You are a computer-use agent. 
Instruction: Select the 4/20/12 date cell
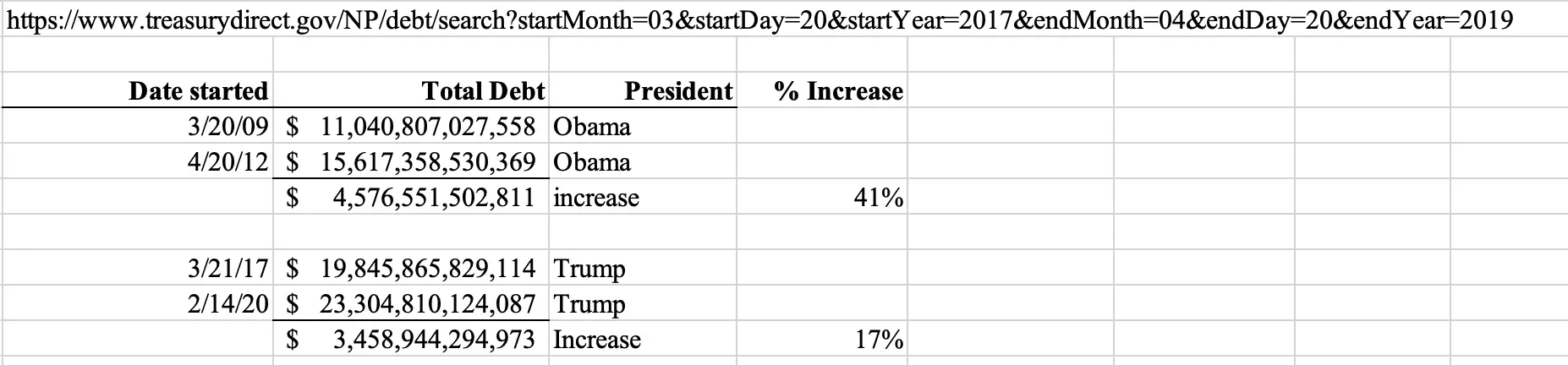[228, 162]
